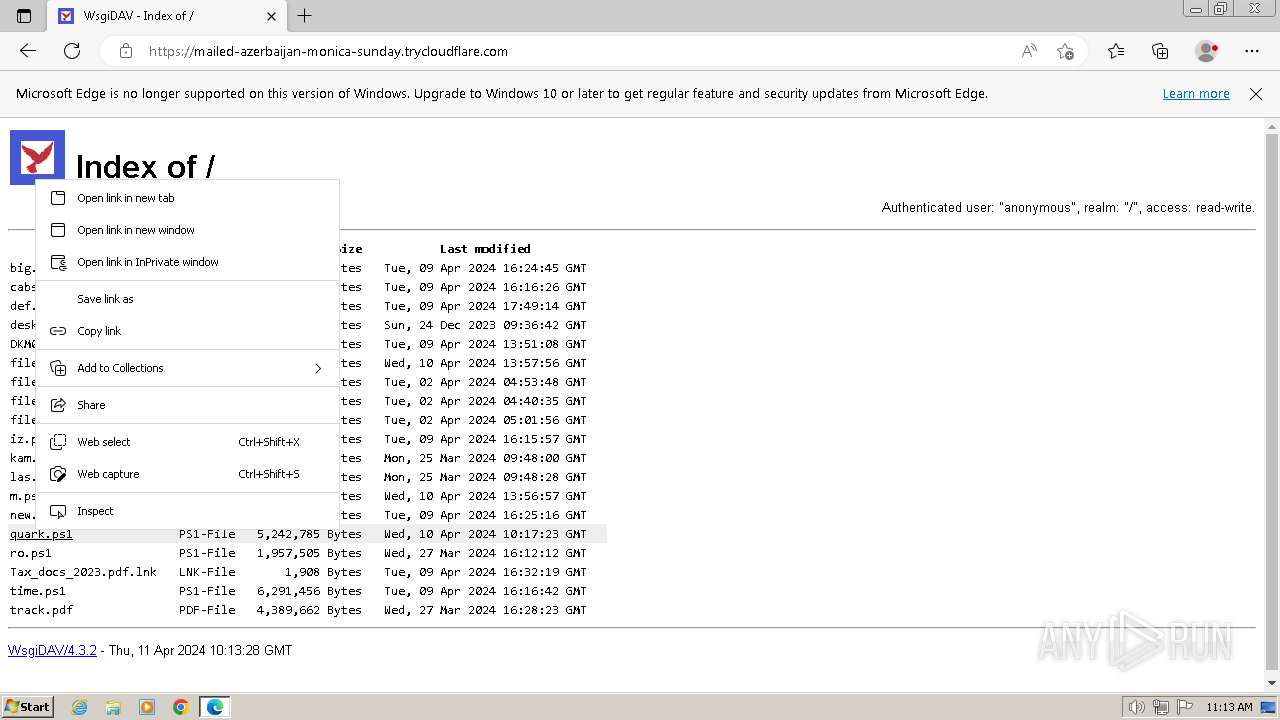Open the ro.ps1 file link
The width and height of the screenshot is (1280, 720).
[31, 553]
